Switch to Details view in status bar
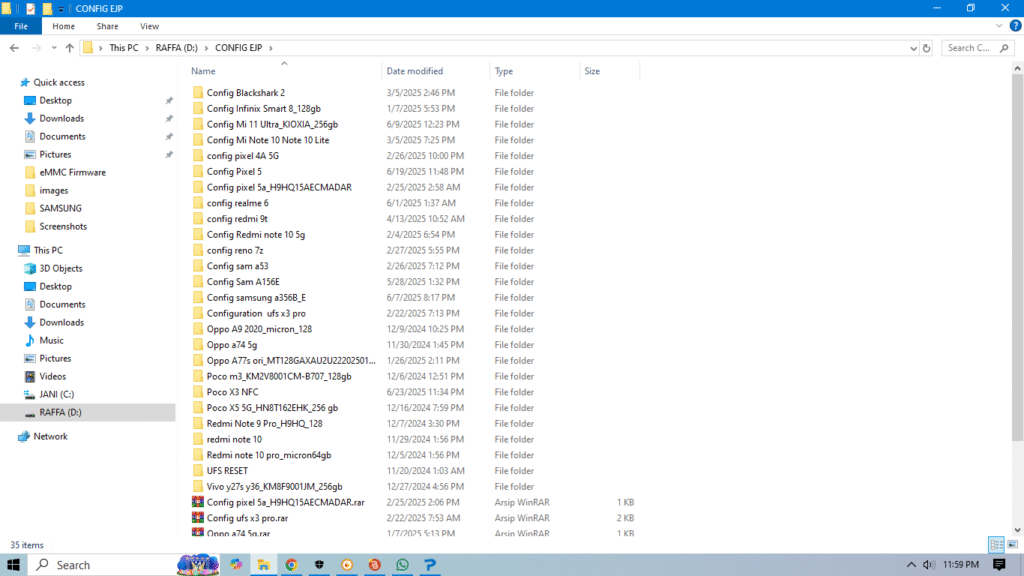 (x=997, y=545)
